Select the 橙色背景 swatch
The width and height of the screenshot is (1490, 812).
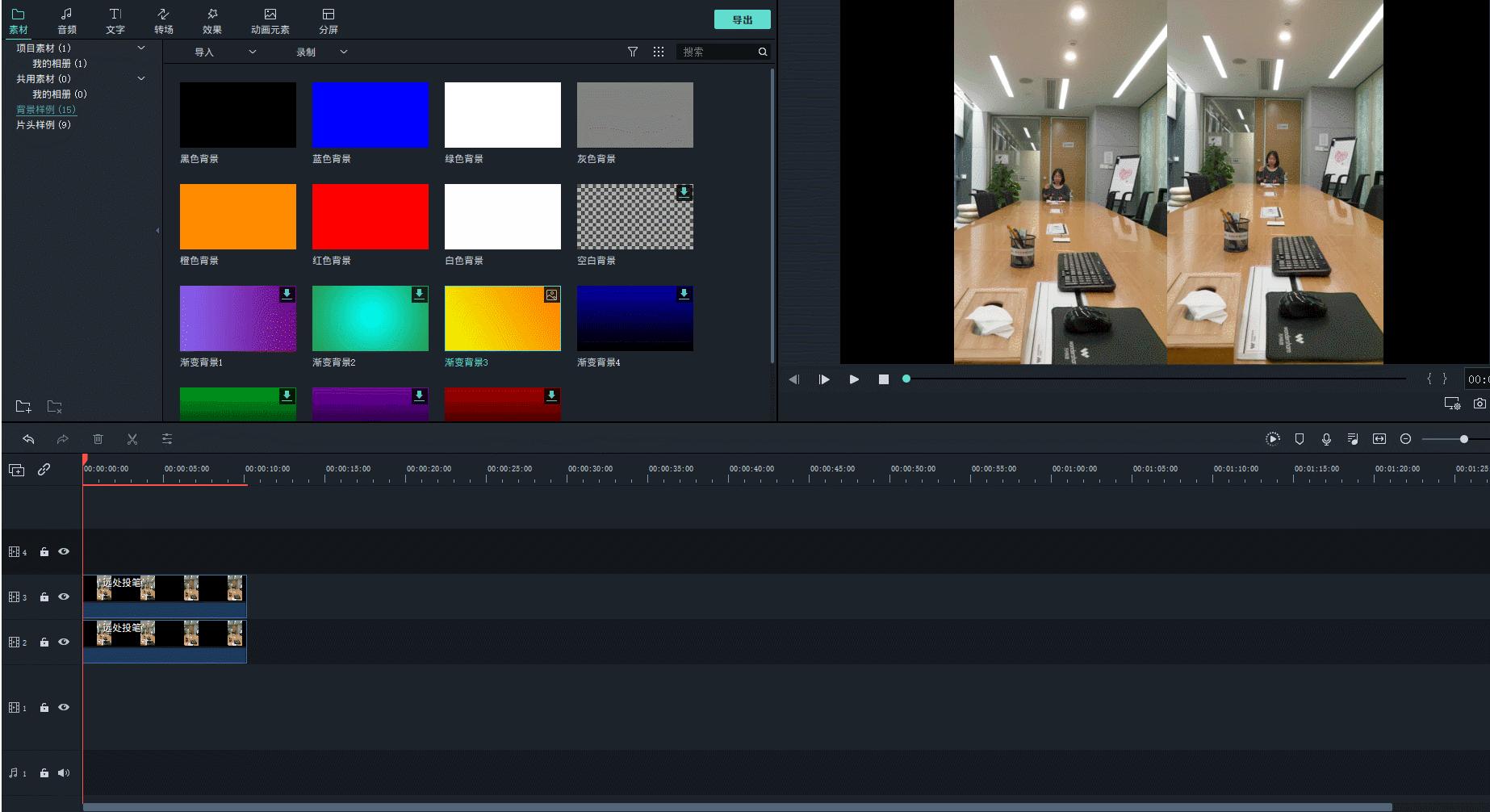[238, 216]
